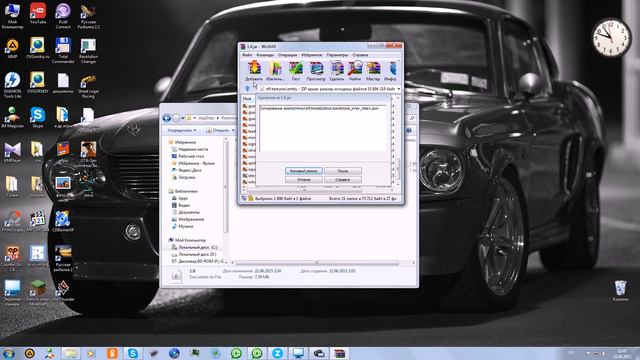This screenshot has width=640, height=360.
Task: Open WinRAR's archive path dropdown
Action: (x=398, y=89)
